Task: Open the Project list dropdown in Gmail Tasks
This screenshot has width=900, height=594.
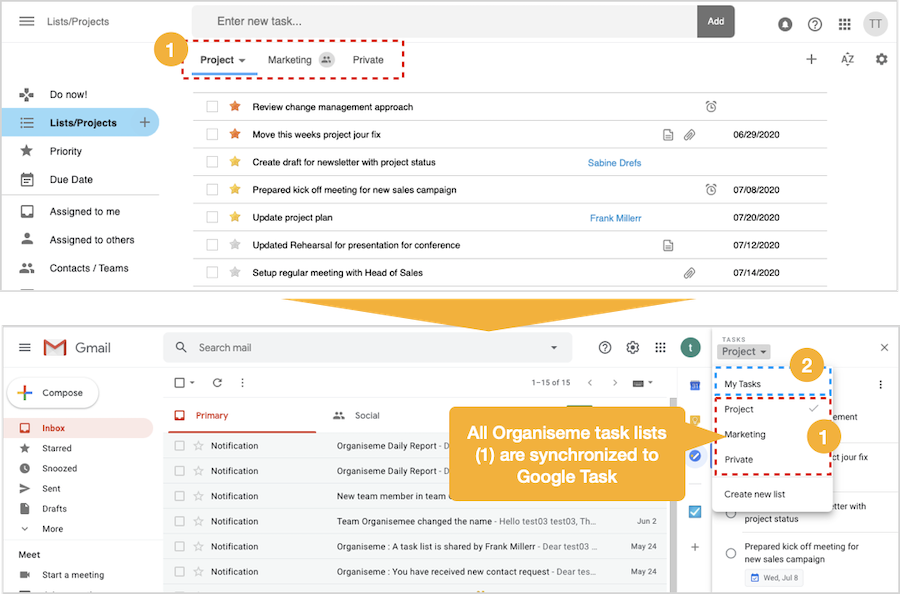Action: pyautogui.click(x=743, y=351)
